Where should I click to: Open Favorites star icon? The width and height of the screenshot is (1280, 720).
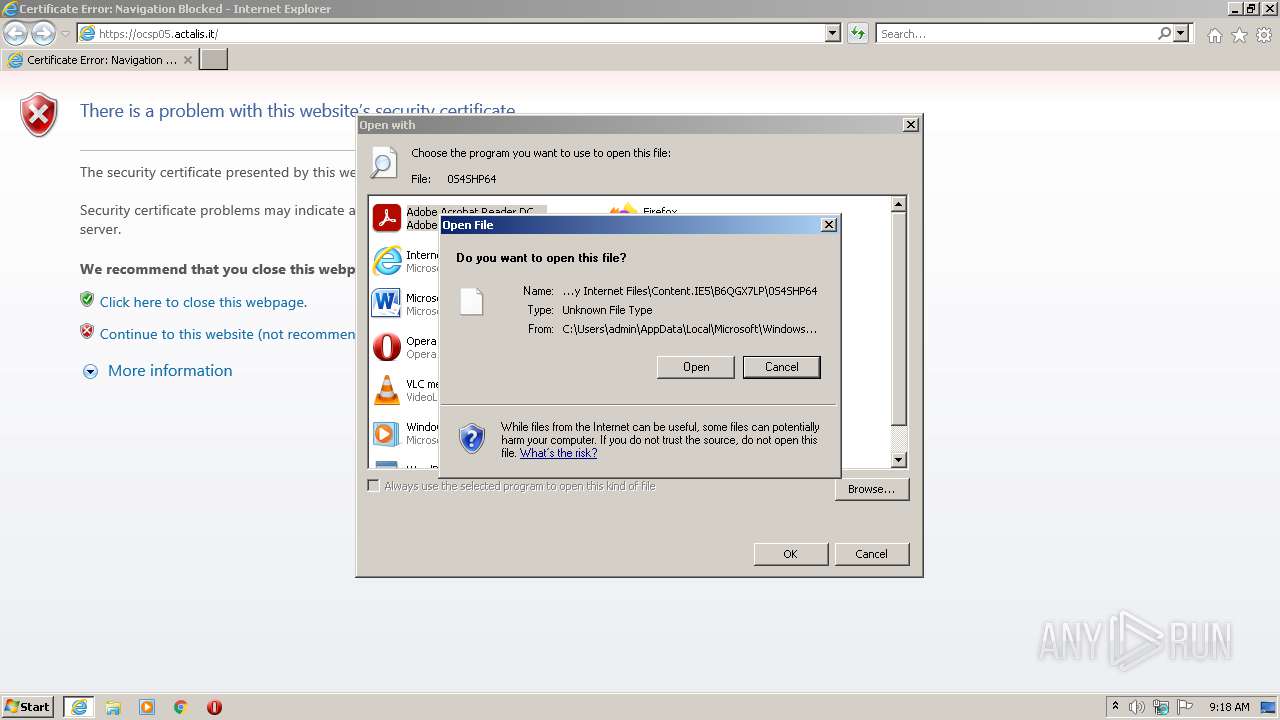tap(1239, 35)
